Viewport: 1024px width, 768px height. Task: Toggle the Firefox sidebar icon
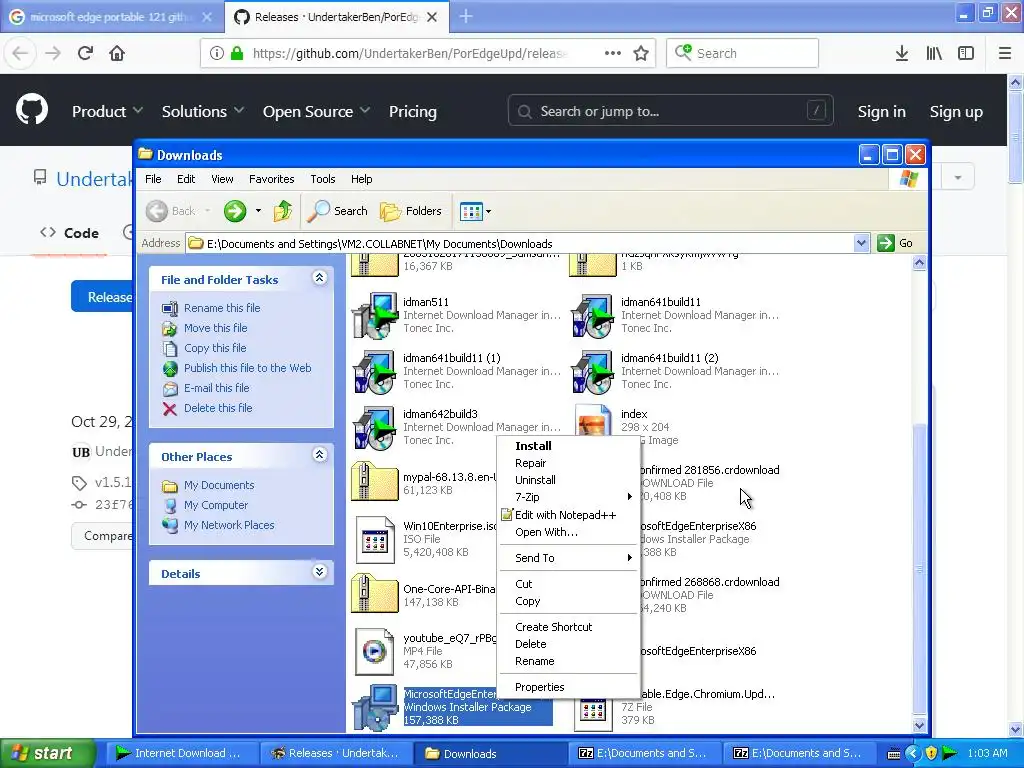pyautogui.click(x=966, y=53)
